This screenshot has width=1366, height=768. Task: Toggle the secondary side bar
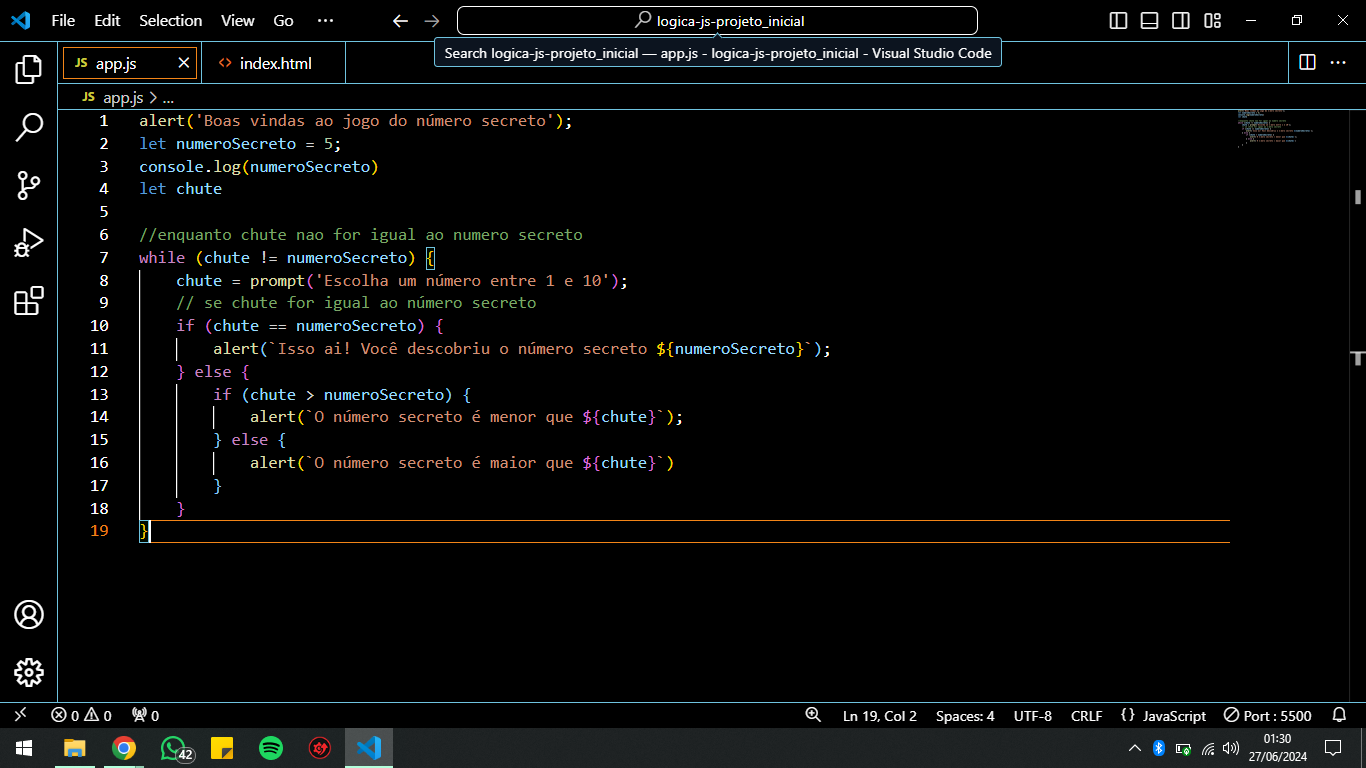[1181, 20]
